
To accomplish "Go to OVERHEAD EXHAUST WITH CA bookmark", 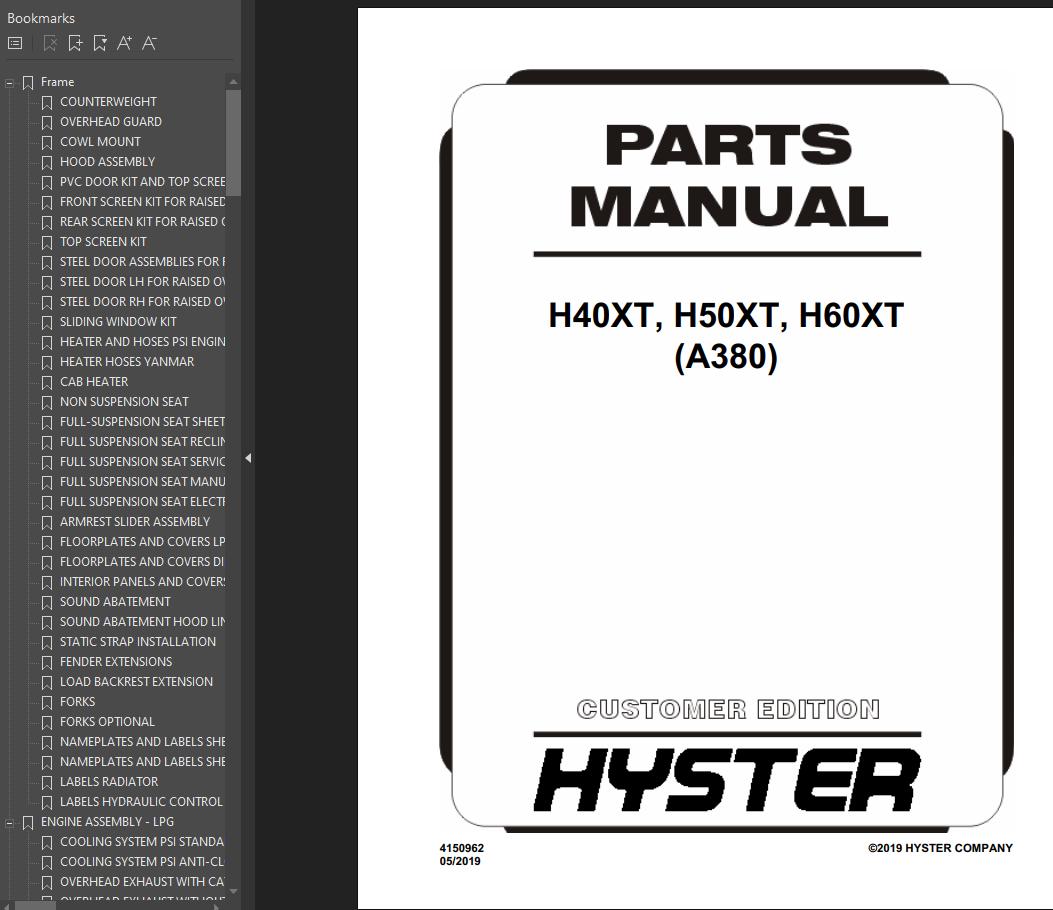I will point(142,882).
